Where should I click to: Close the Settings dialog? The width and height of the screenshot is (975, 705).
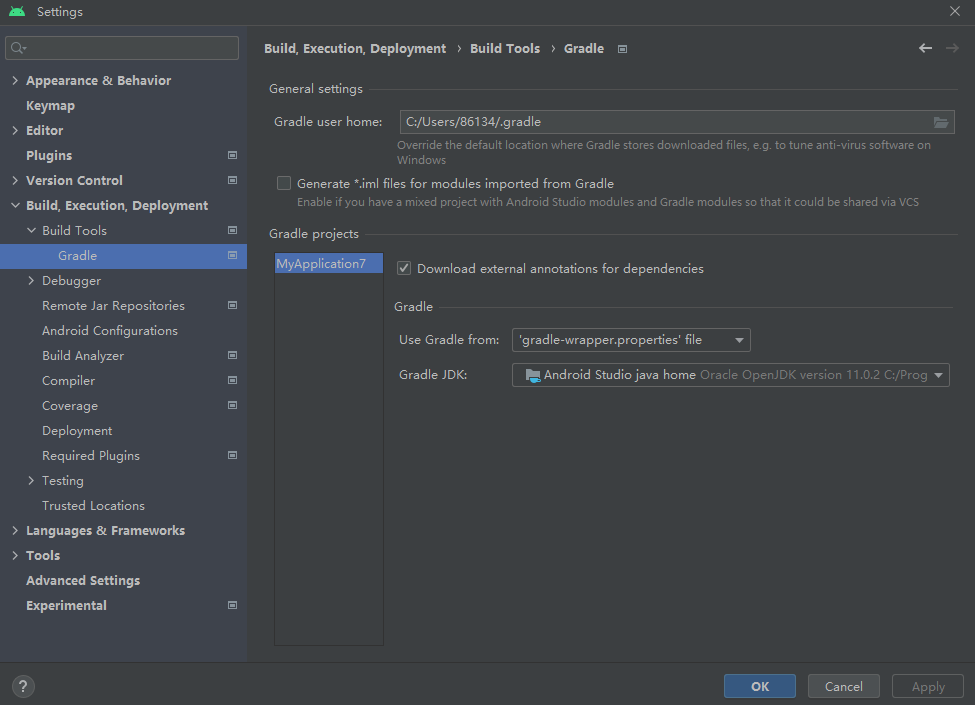tap(954, 11)
